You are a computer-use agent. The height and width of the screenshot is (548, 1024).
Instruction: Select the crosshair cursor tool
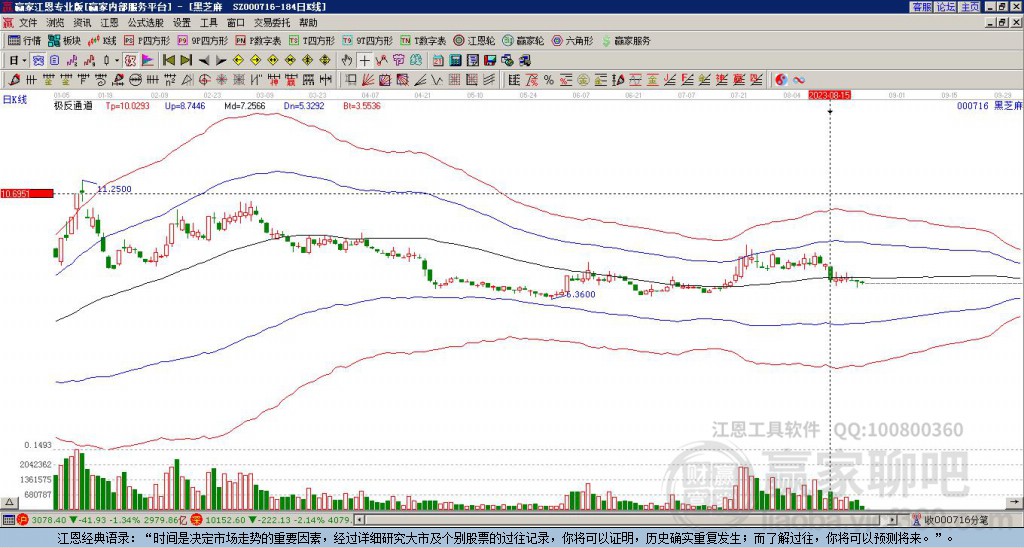coord(365,60)
